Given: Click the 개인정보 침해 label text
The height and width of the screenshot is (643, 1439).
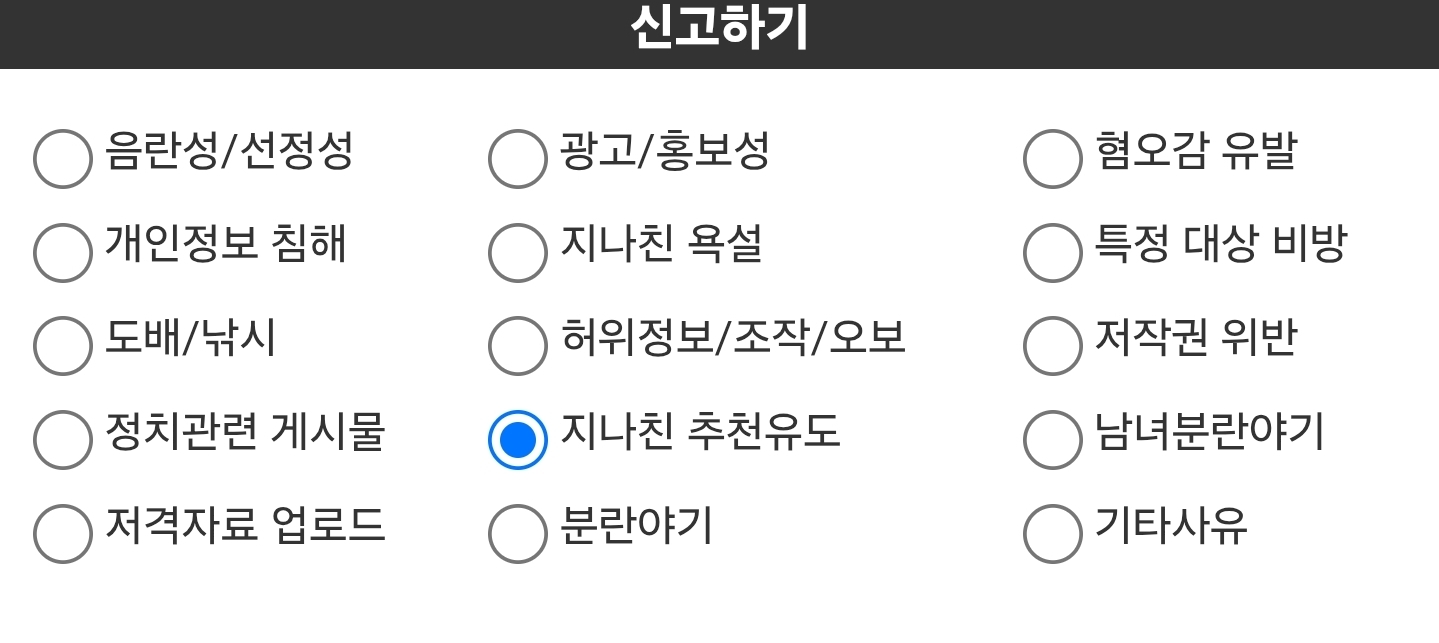Looking at the screenshot, I should tap(226, 245).
